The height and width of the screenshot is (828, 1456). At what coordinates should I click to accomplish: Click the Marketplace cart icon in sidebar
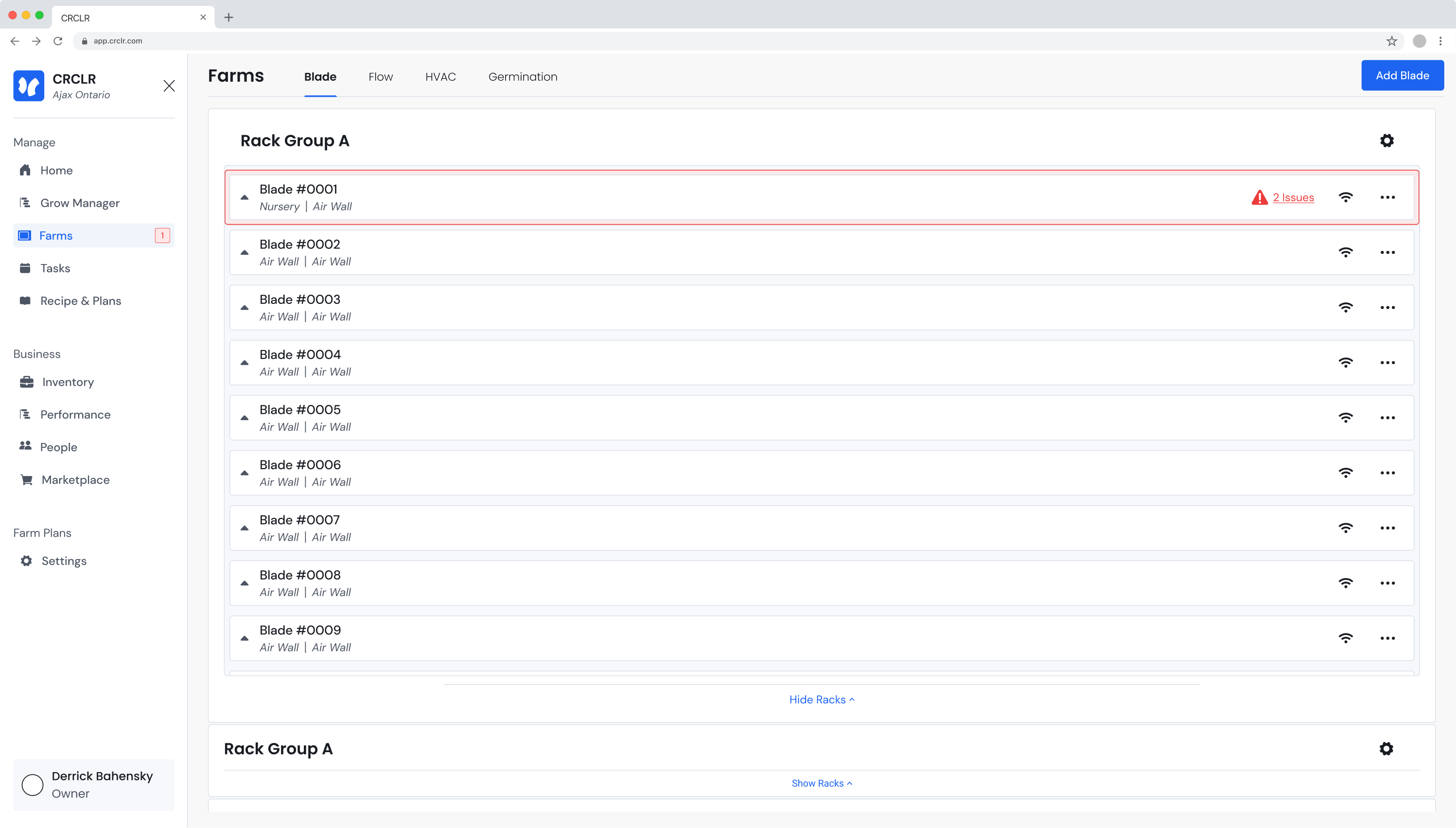[x=26, y=479]
